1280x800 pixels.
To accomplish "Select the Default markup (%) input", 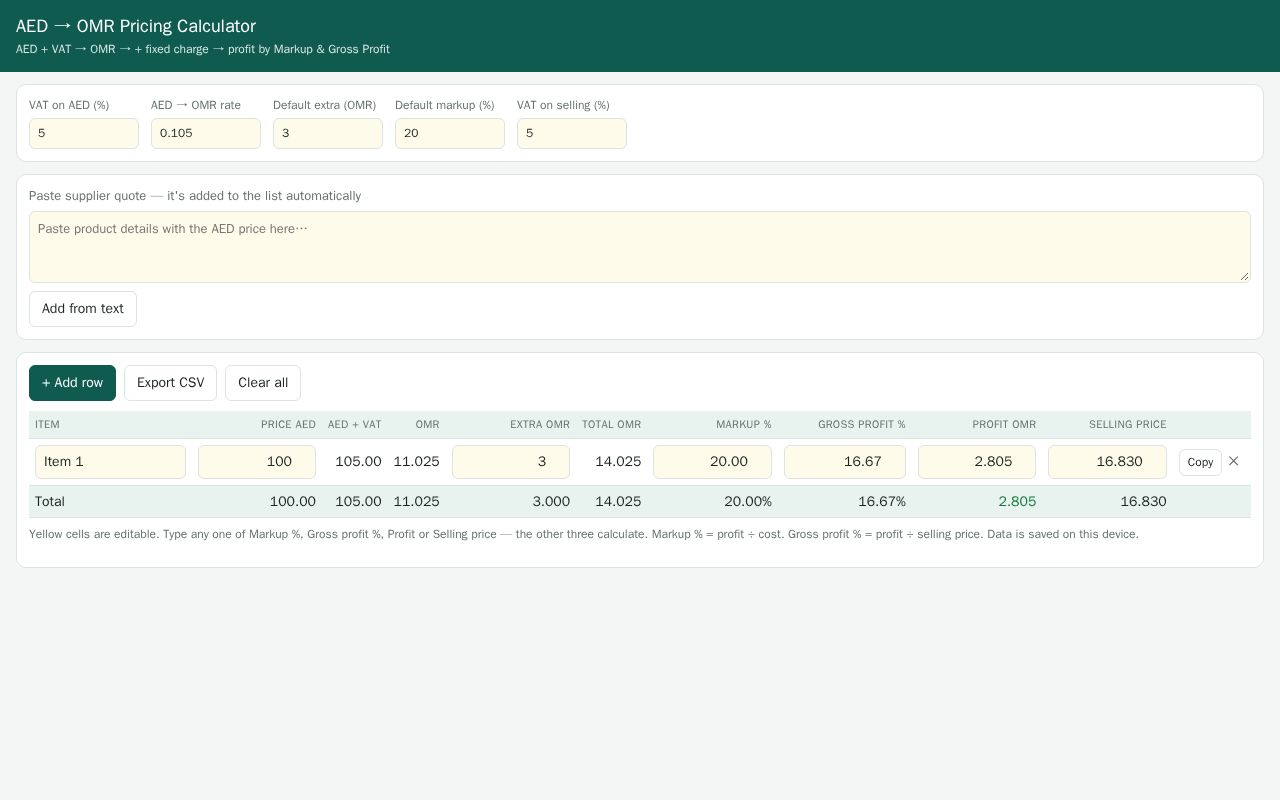I will [x=450, y=133].
